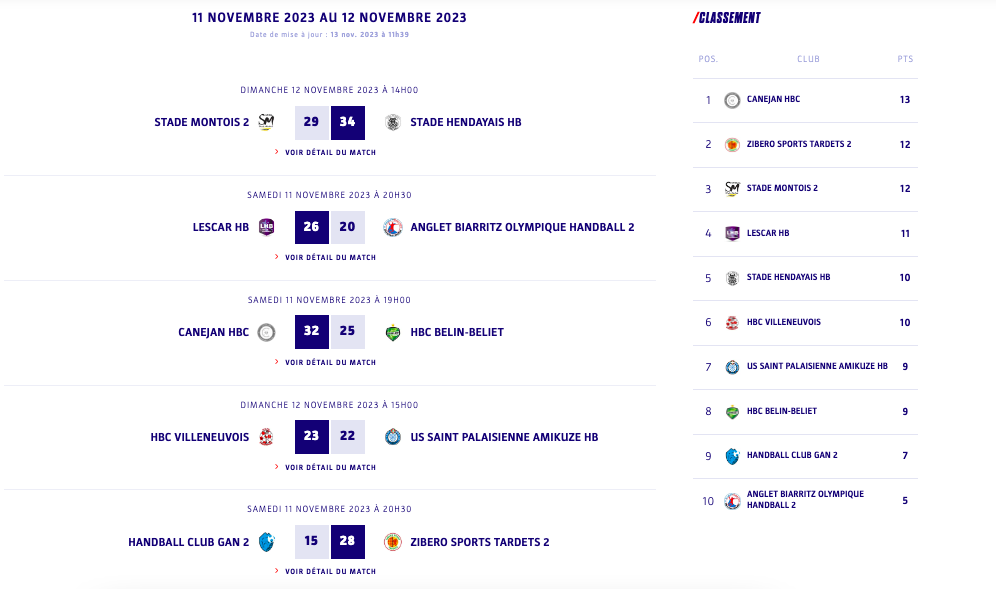Screen dimensions: 996x589
Task: Select Zibero Sports Tardets 2 in standings
Action: pos(799,144)
